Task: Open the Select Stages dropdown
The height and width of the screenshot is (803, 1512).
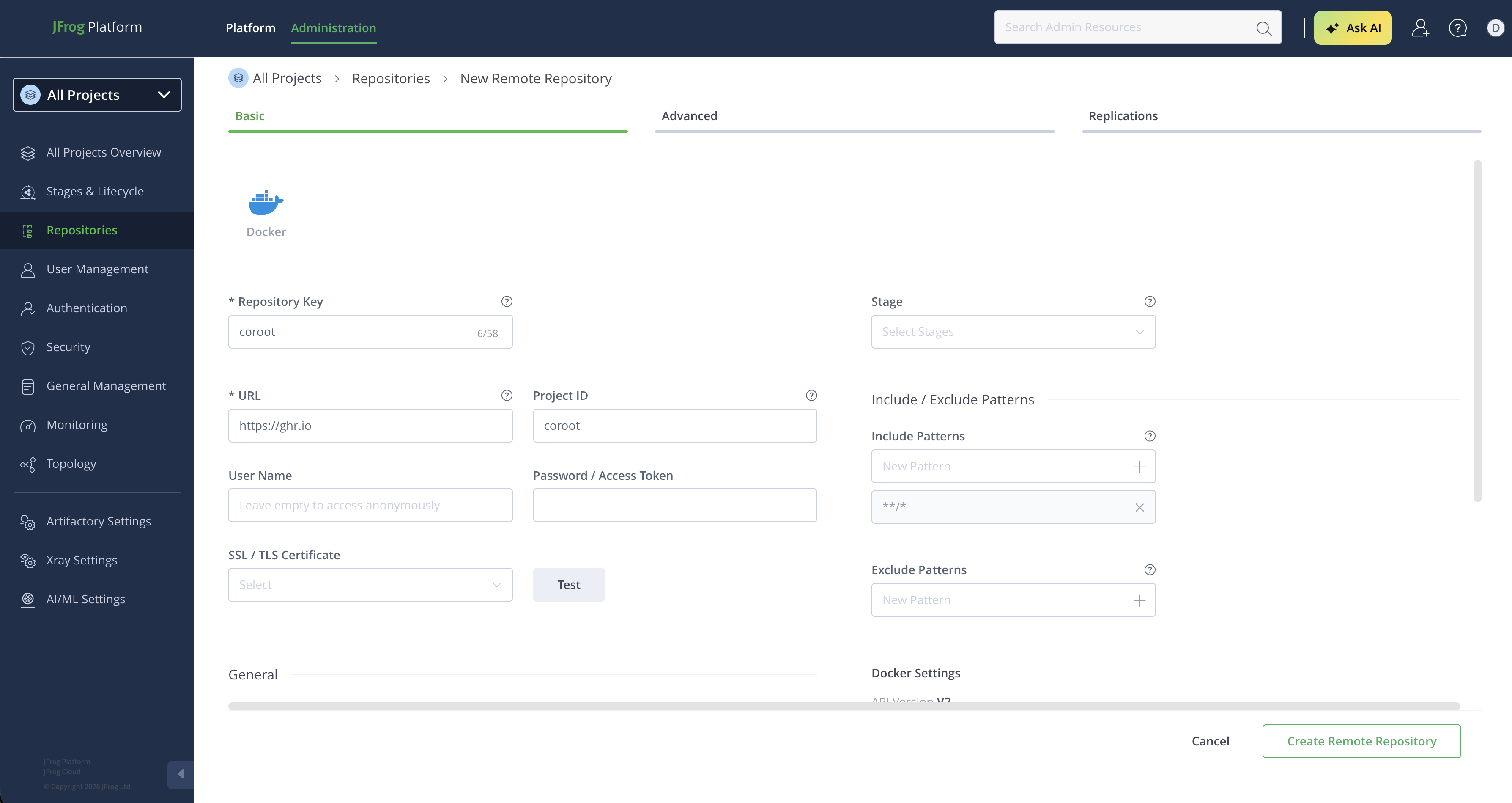Action: coord(1013,331)
